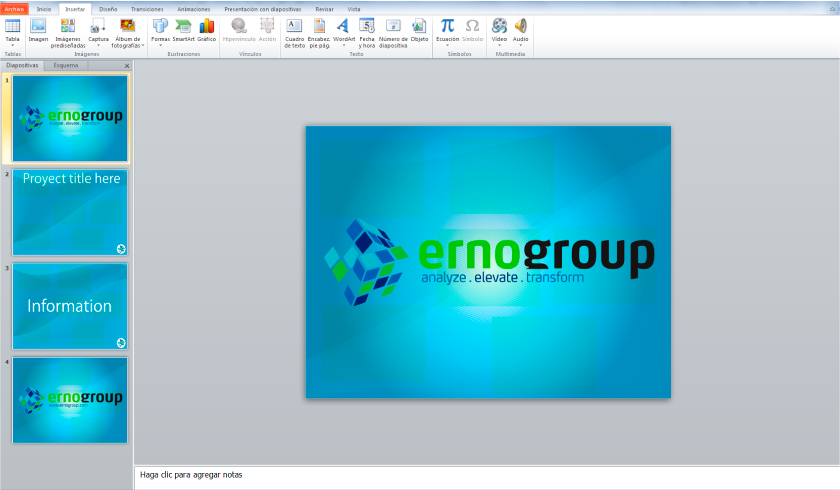Open the Archivo tab
Image resolution: width=840 pixels, height=490 pixels.
pos(14,9)
